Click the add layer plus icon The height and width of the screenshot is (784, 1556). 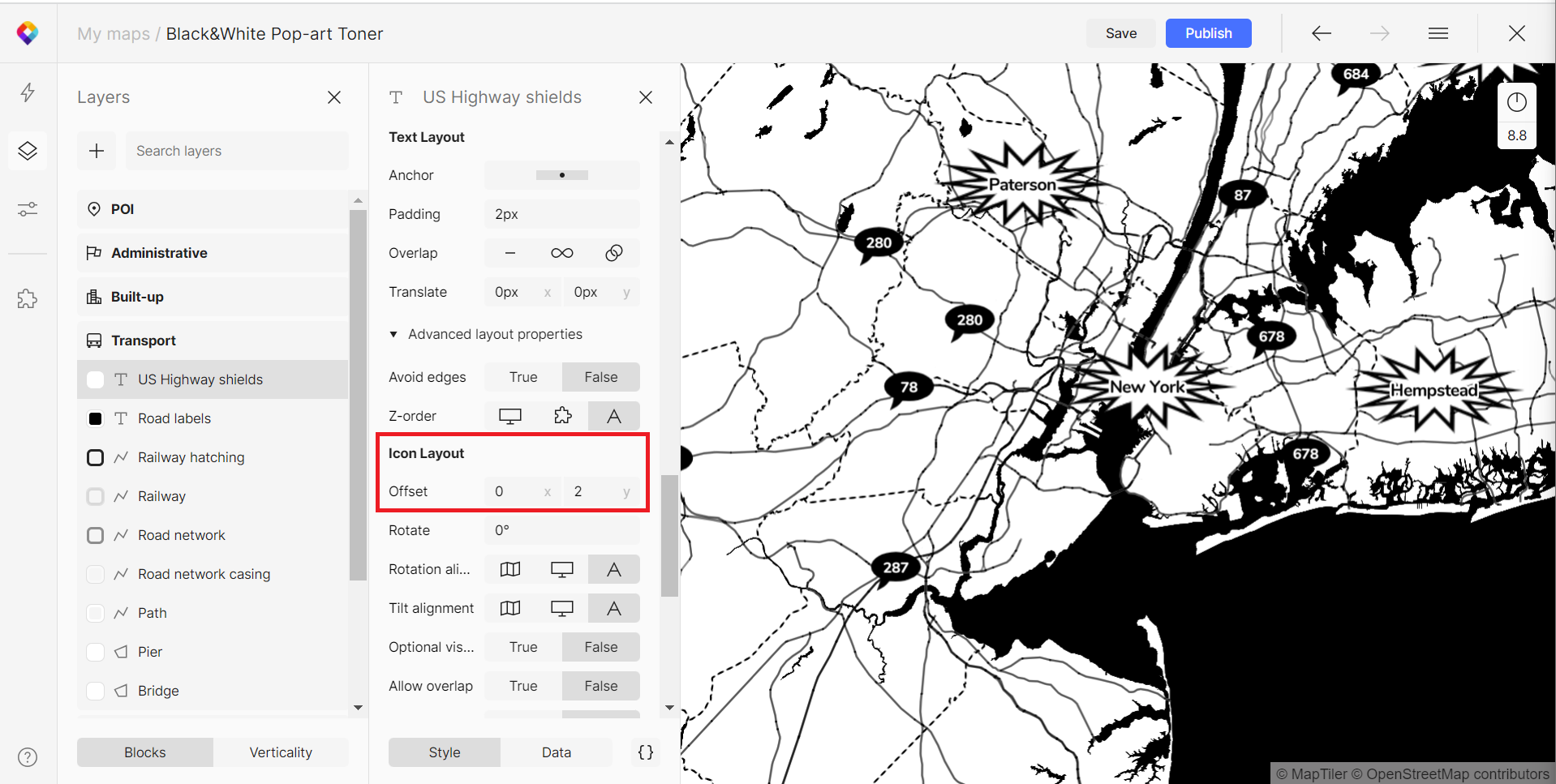(x=97, y=151)
